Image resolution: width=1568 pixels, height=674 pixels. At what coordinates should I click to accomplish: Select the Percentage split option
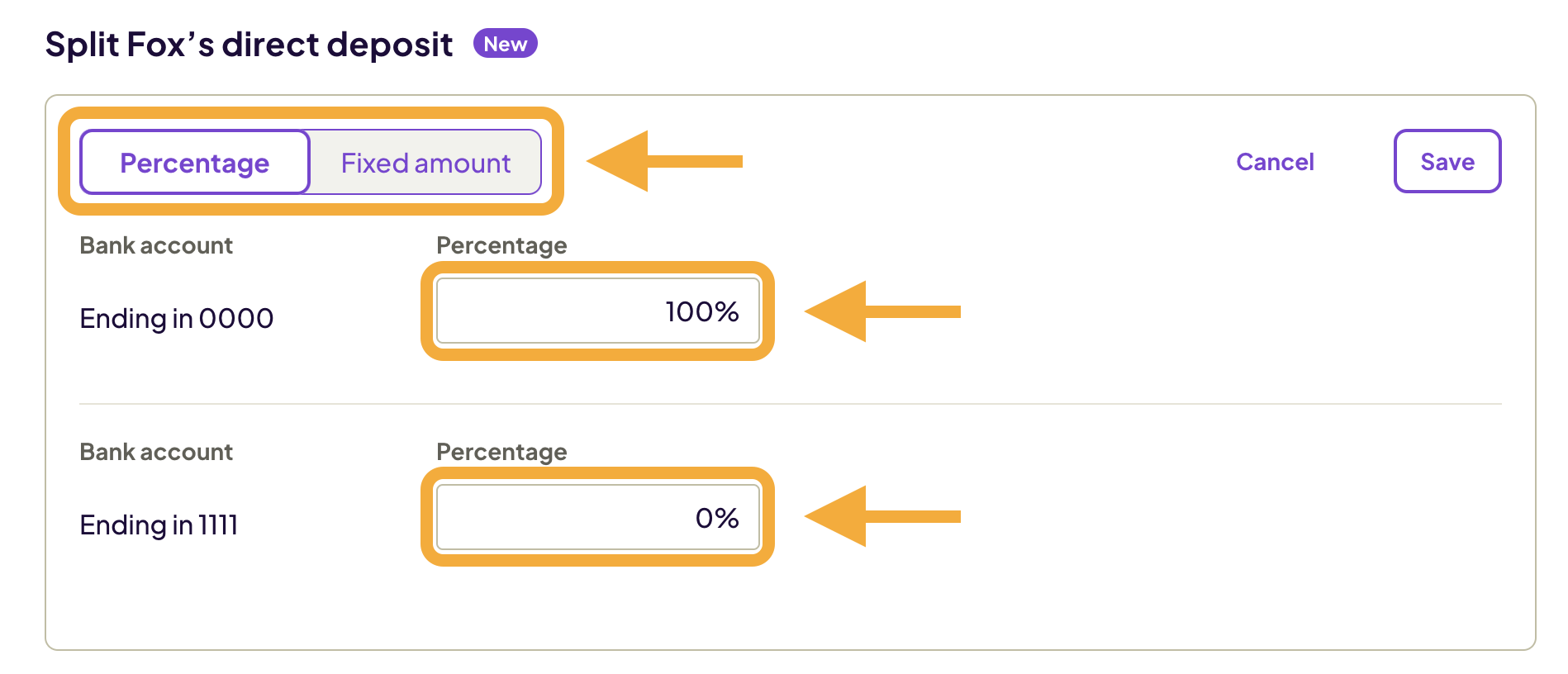194,163
